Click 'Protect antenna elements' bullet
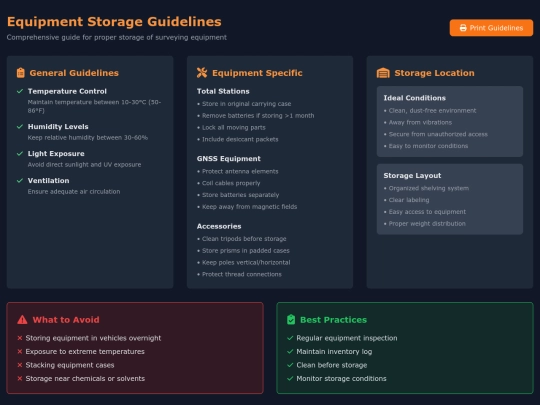Image resolution: width=540 pixels, height=405 pixels. tap(238, 171)
